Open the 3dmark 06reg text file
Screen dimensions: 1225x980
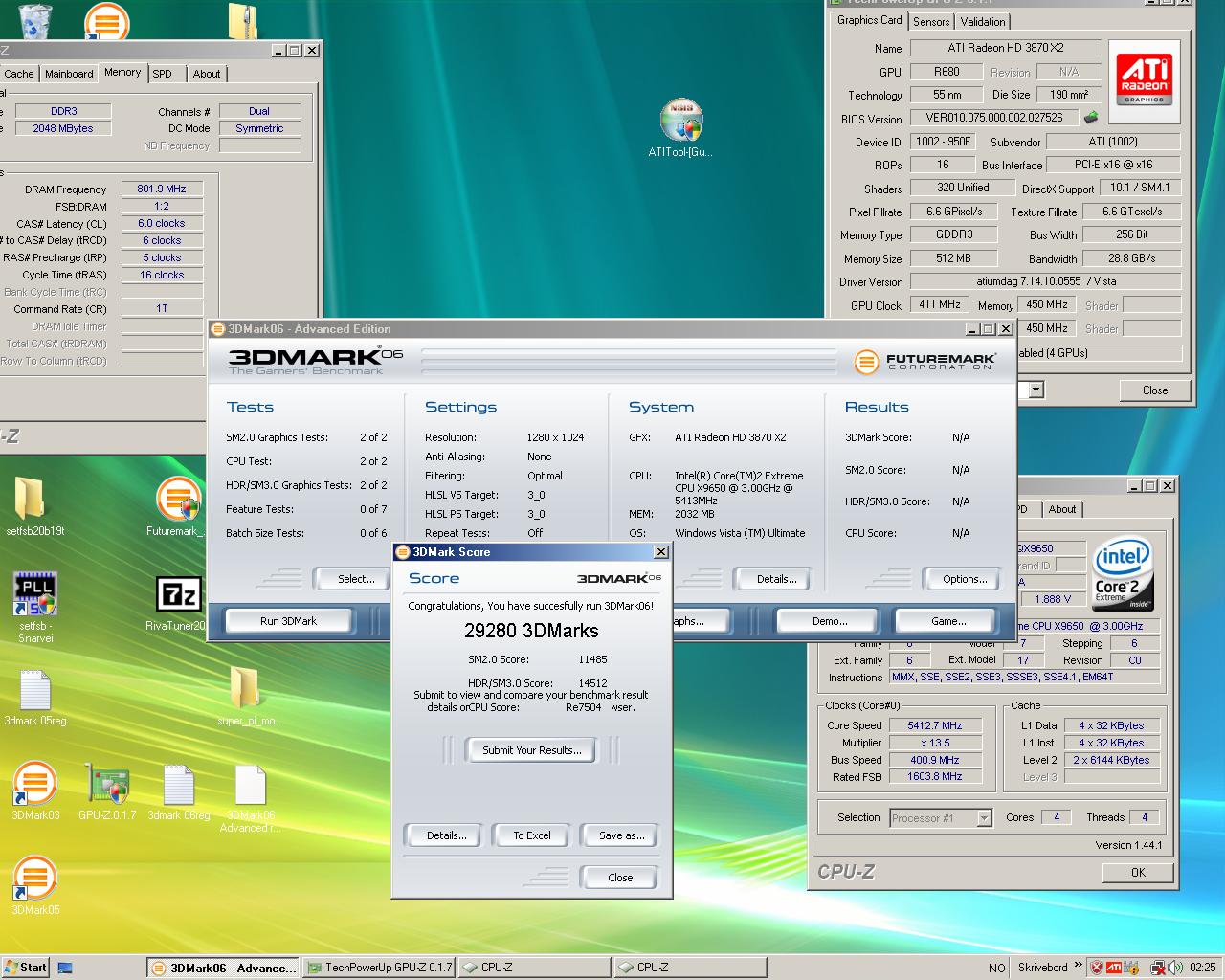[x=179, y=785]
